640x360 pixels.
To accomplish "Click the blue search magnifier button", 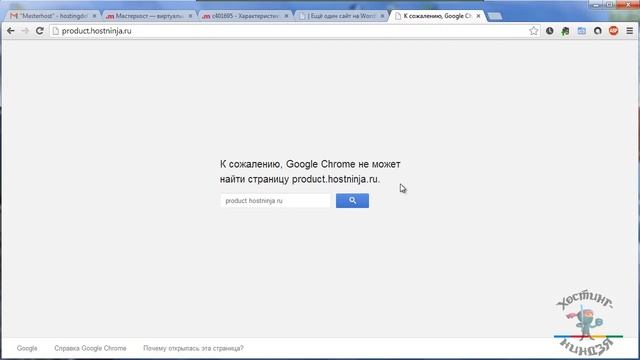I will coord(352,200).
